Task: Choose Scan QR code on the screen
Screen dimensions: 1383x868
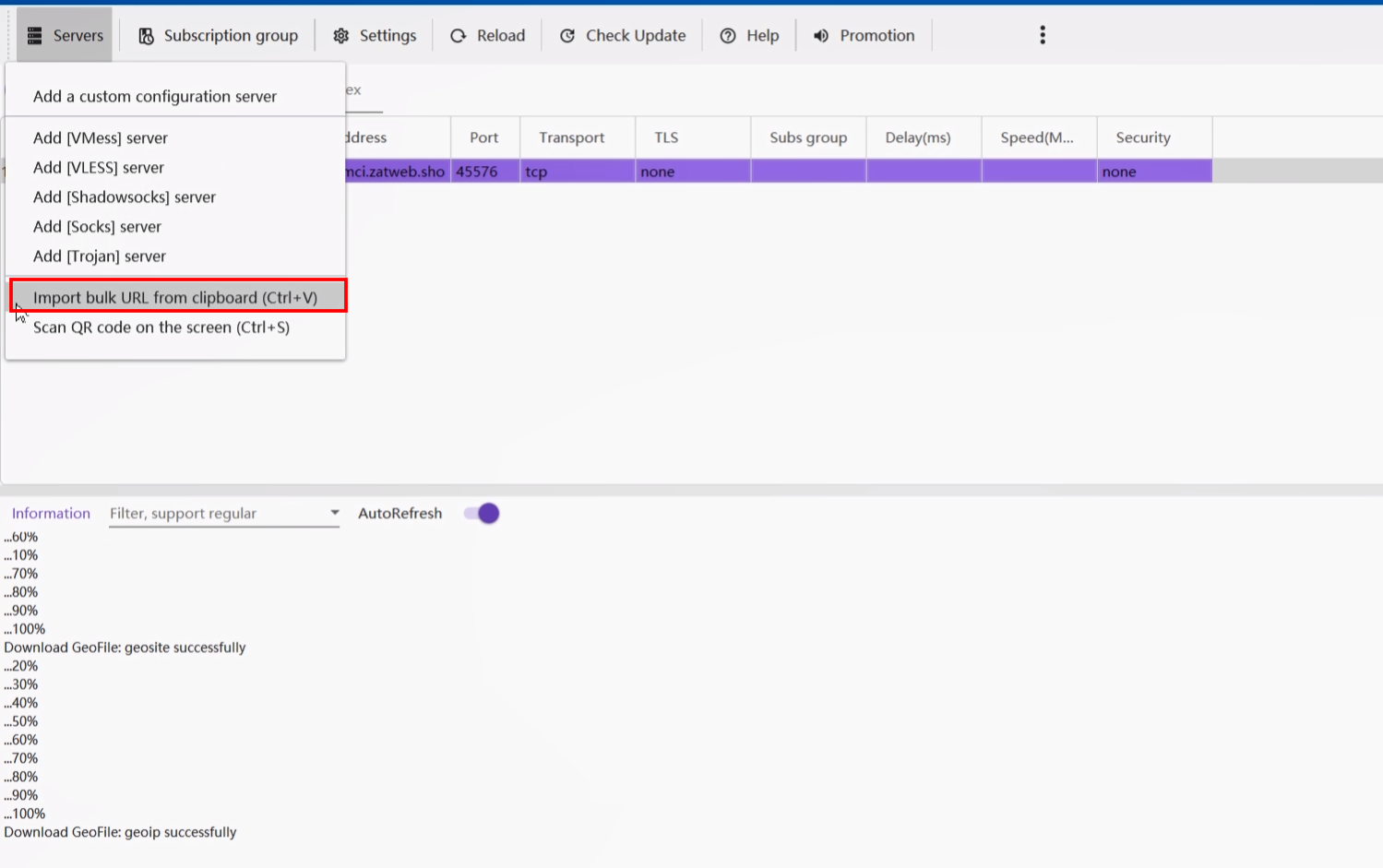Action: click(161, 327)
